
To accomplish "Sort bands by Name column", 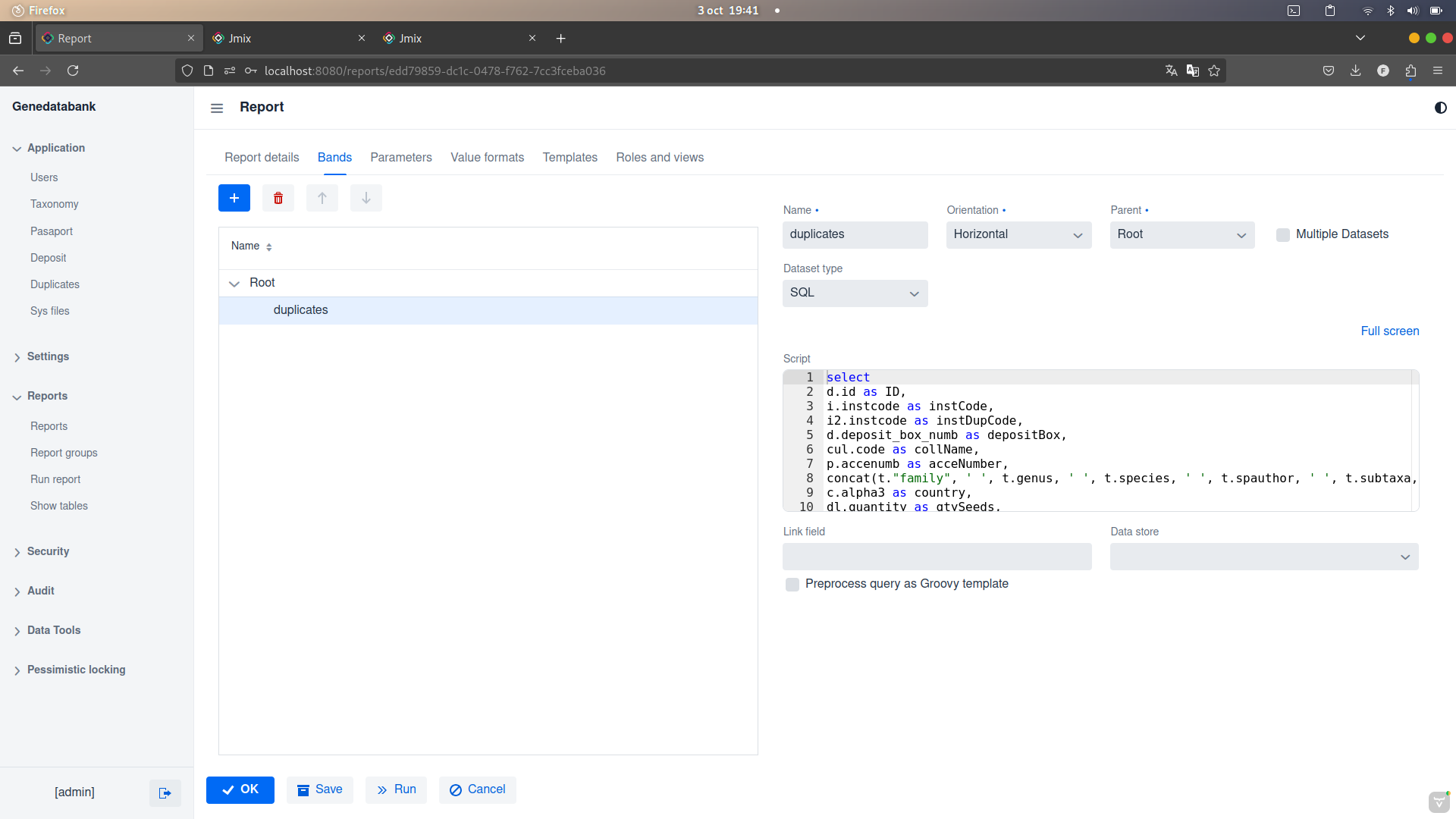I will click(251, 246).
